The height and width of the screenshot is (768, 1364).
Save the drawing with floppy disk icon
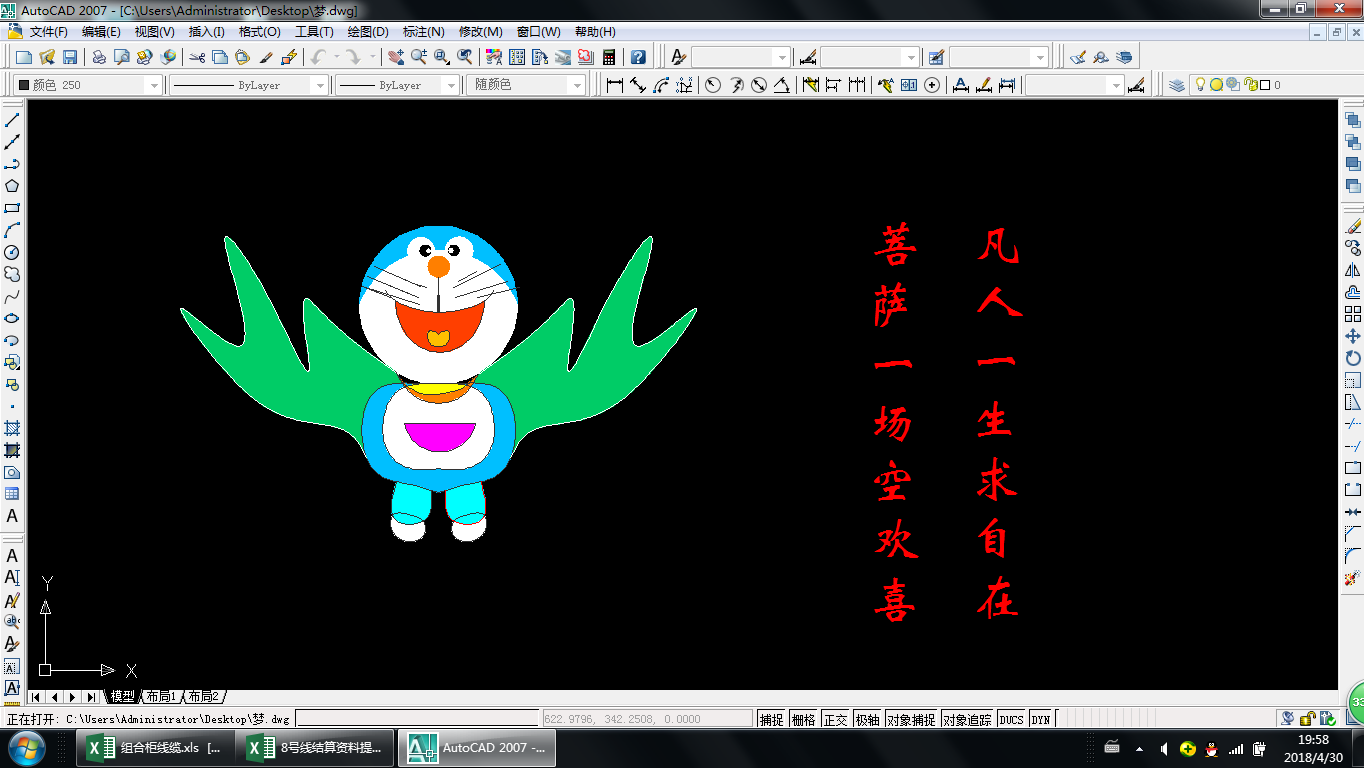pyautogui.click(x=70, y=57)
